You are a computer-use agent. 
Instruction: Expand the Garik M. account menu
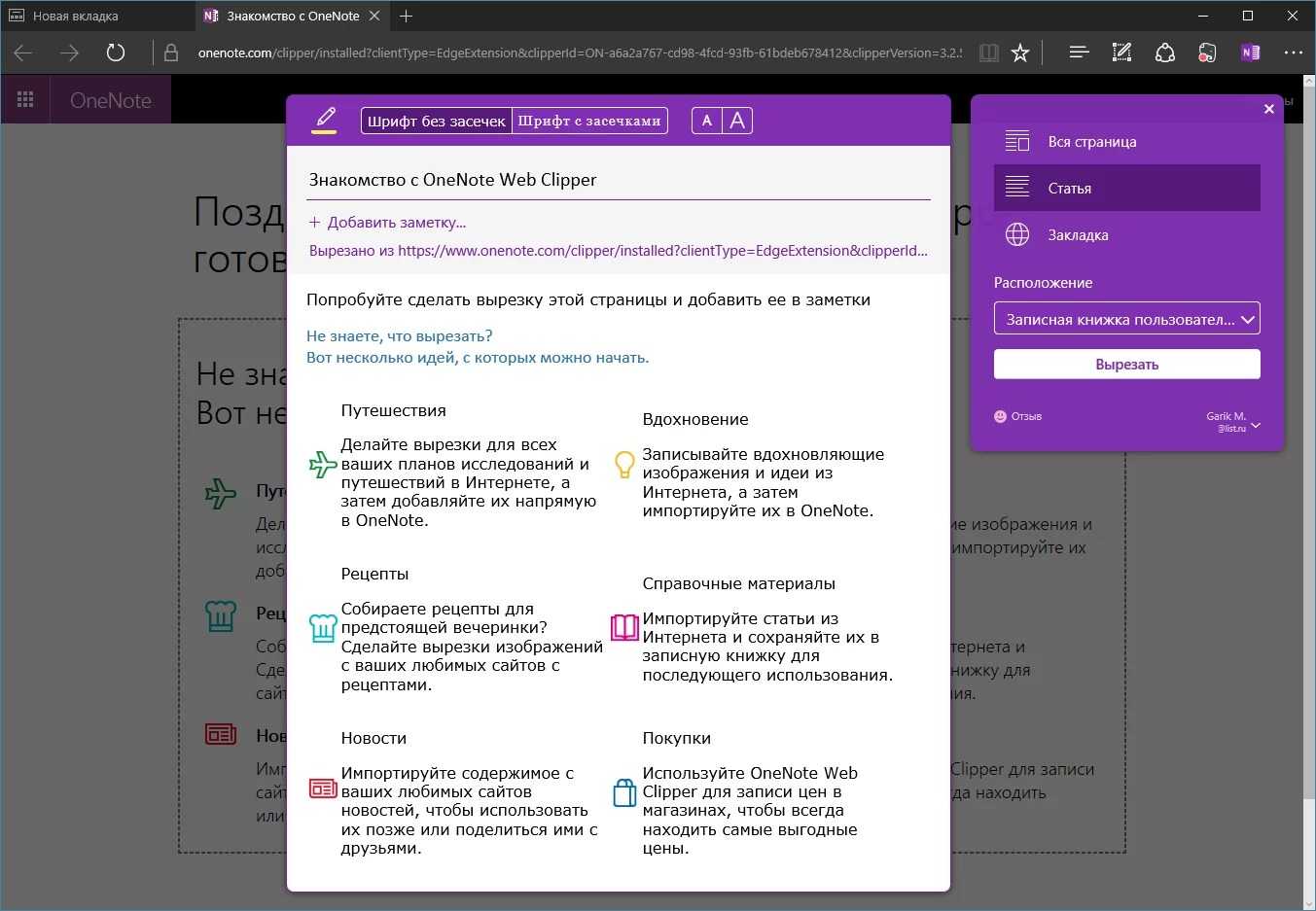pos(1233,422)
